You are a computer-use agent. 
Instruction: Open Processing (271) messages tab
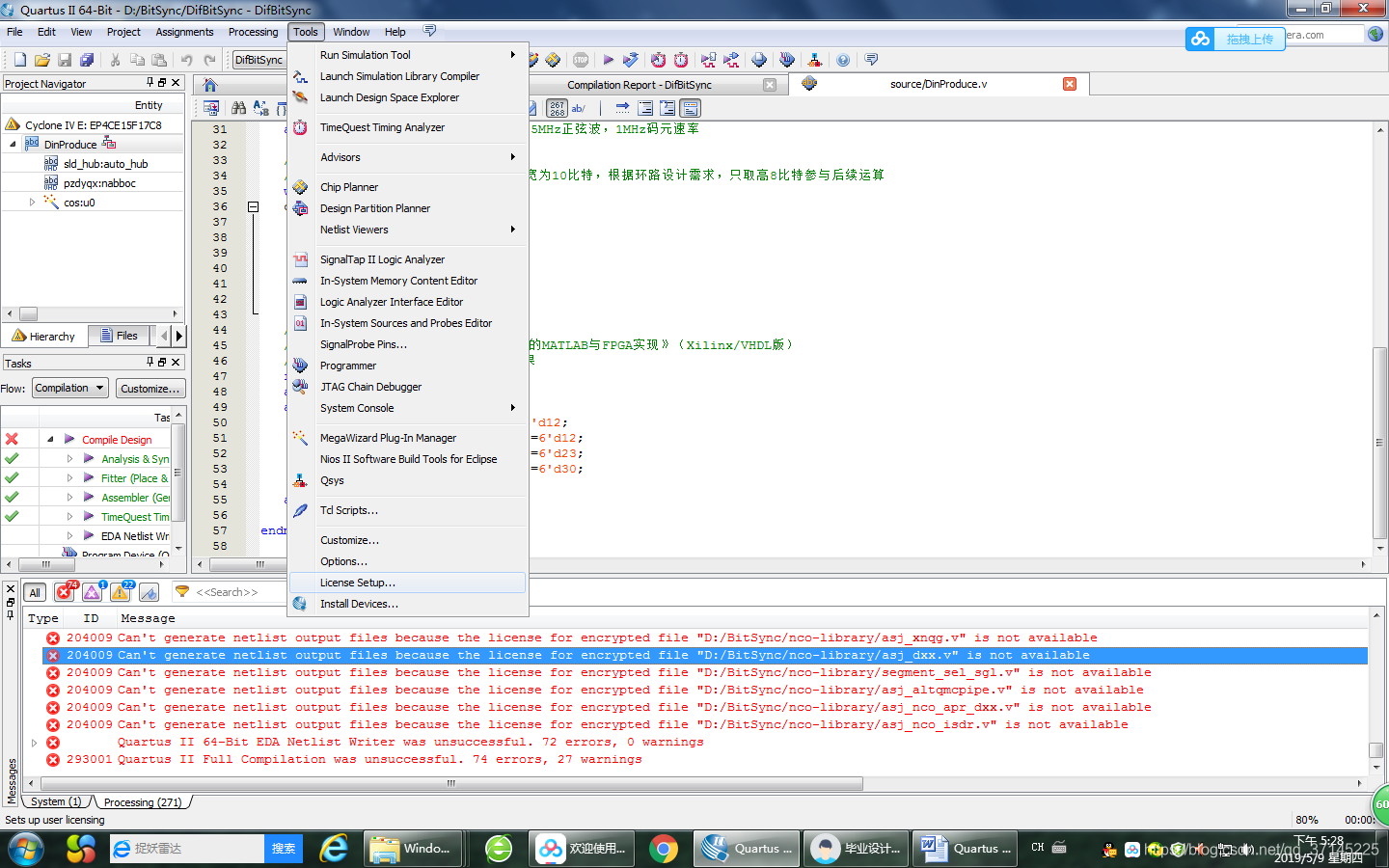pyautogui.click(x=142, y=801)
